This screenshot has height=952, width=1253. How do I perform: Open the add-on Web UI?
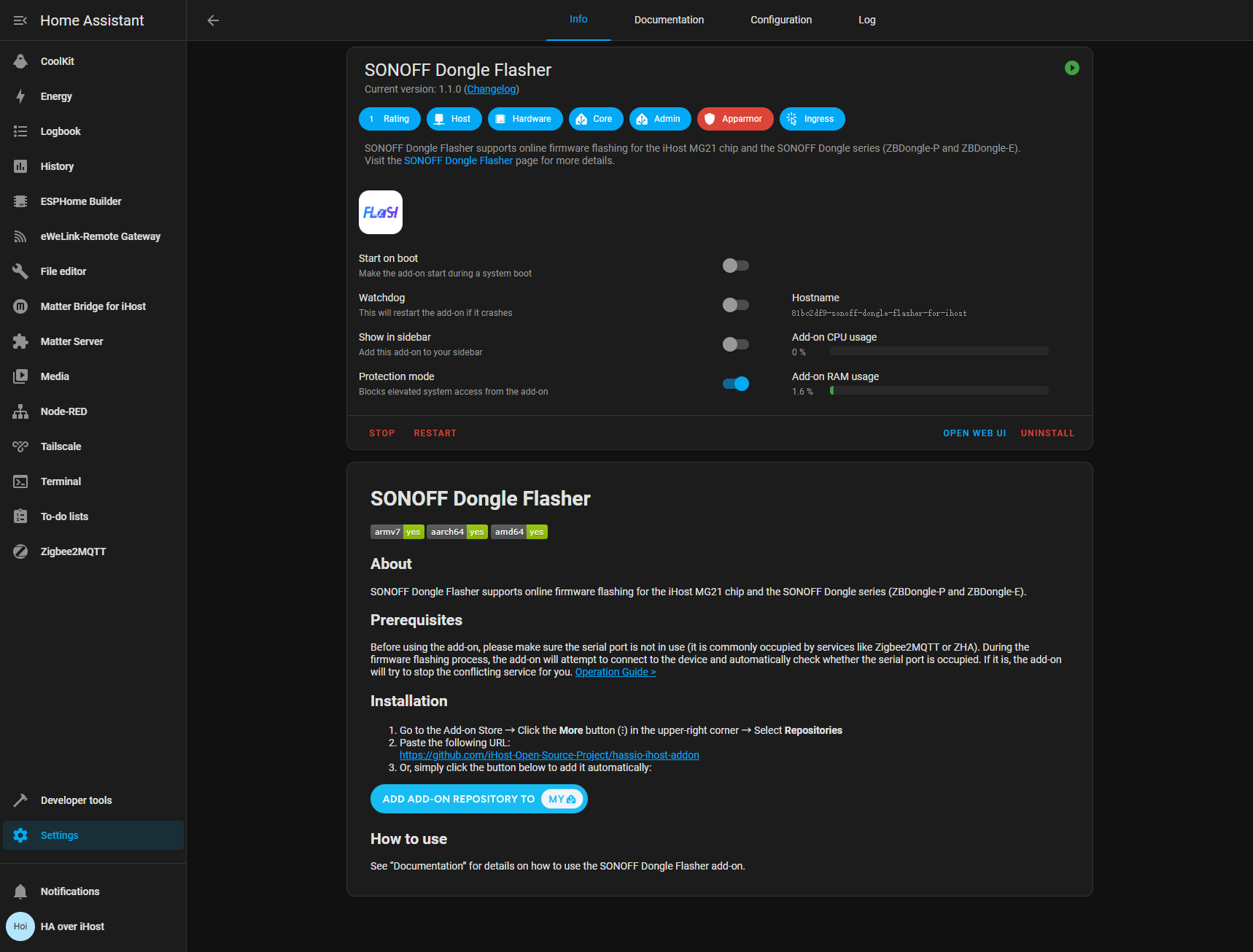click(974, 433)
